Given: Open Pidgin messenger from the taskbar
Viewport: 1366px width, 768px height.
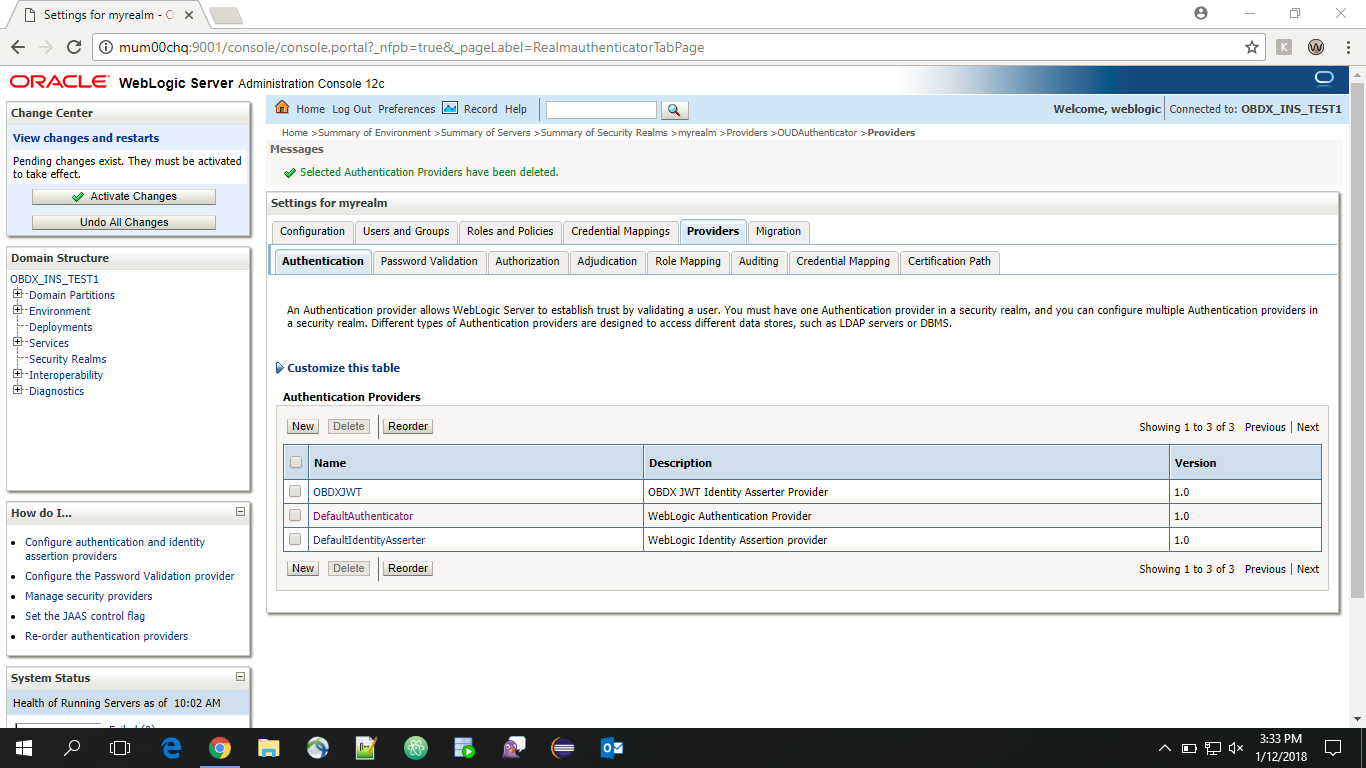Looking at the screenshot, I should [514, 748].
